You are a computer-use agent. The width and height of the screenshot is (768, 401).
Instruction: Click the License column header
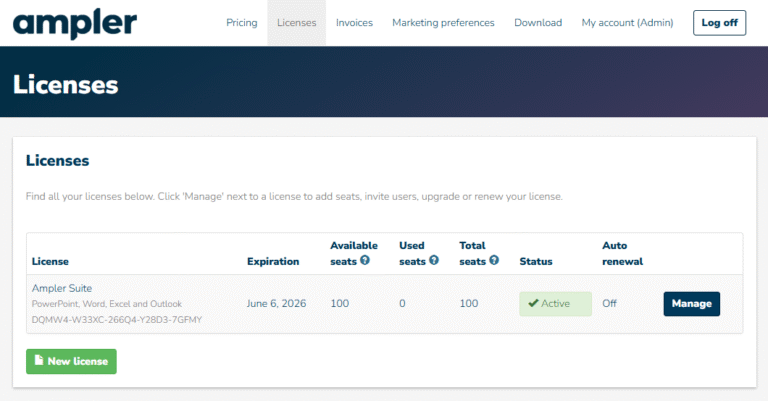coord(50,261)
